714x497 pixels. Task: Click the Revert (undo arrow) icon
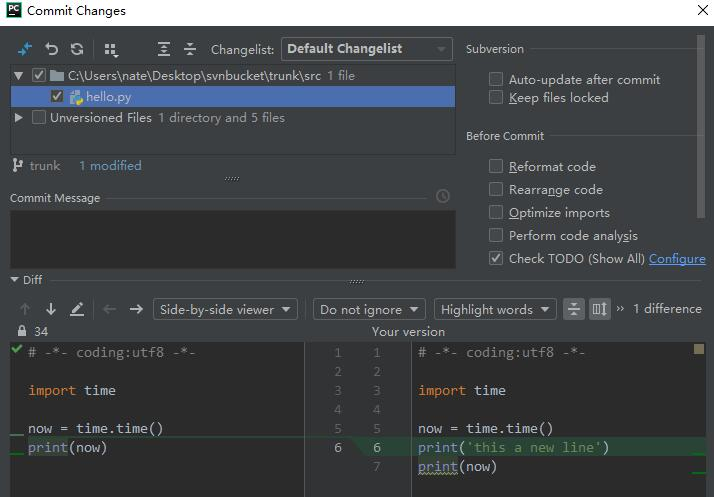(52, 49)
